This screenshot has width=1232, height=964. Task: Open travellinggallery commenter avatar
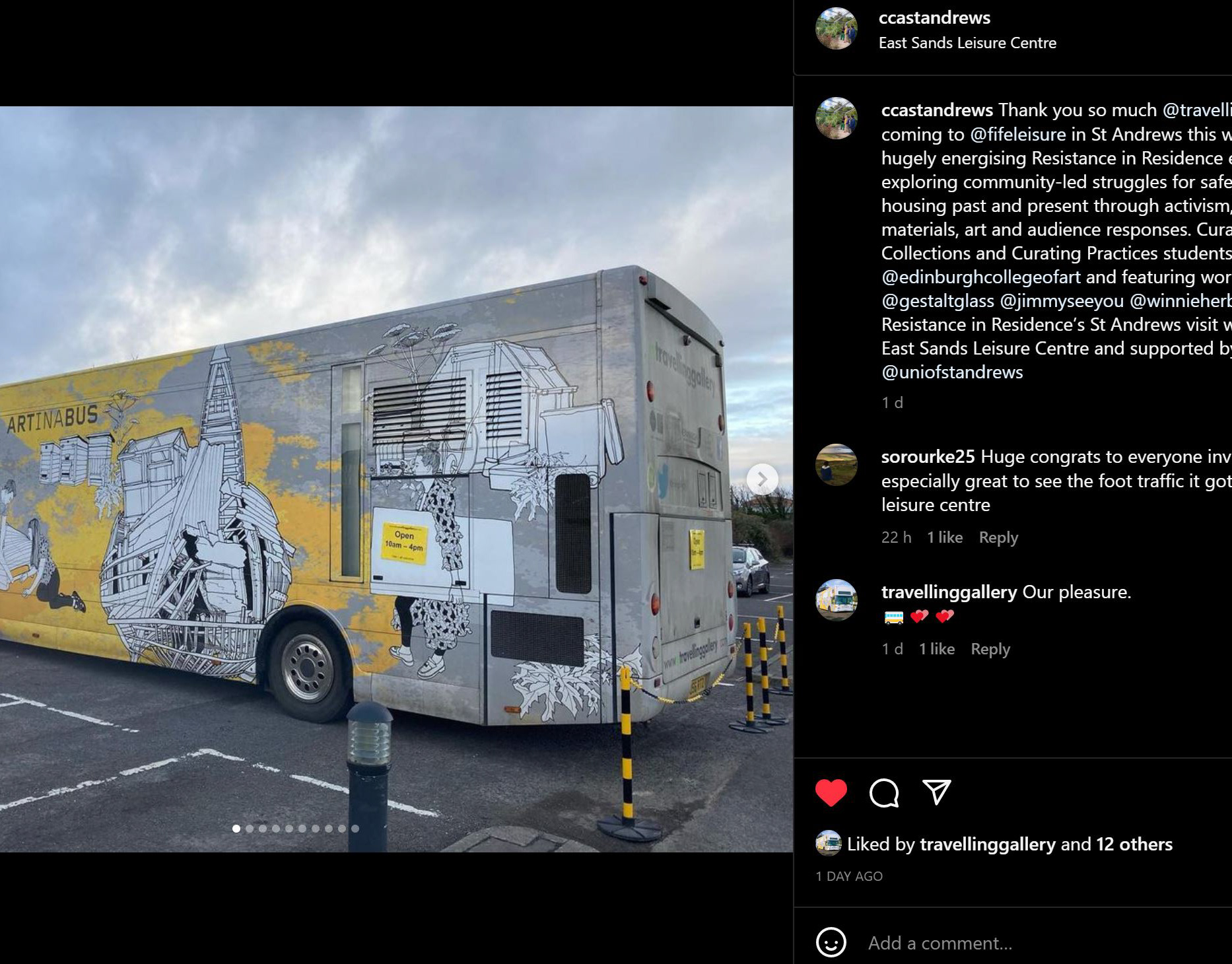[837, 600]
